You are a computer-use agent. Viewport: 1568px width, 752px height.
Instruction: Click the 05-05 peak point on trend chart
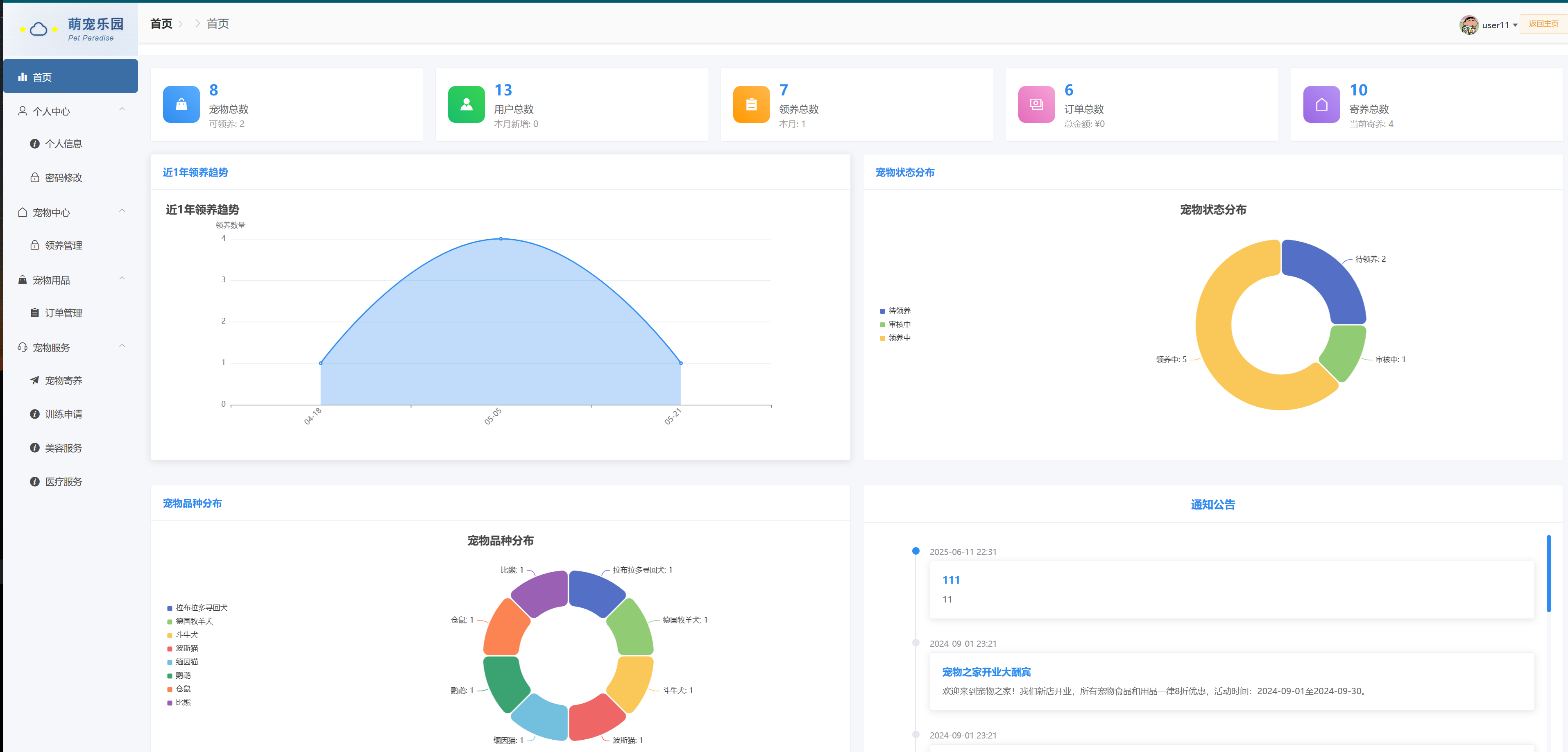tap(501, 238)
